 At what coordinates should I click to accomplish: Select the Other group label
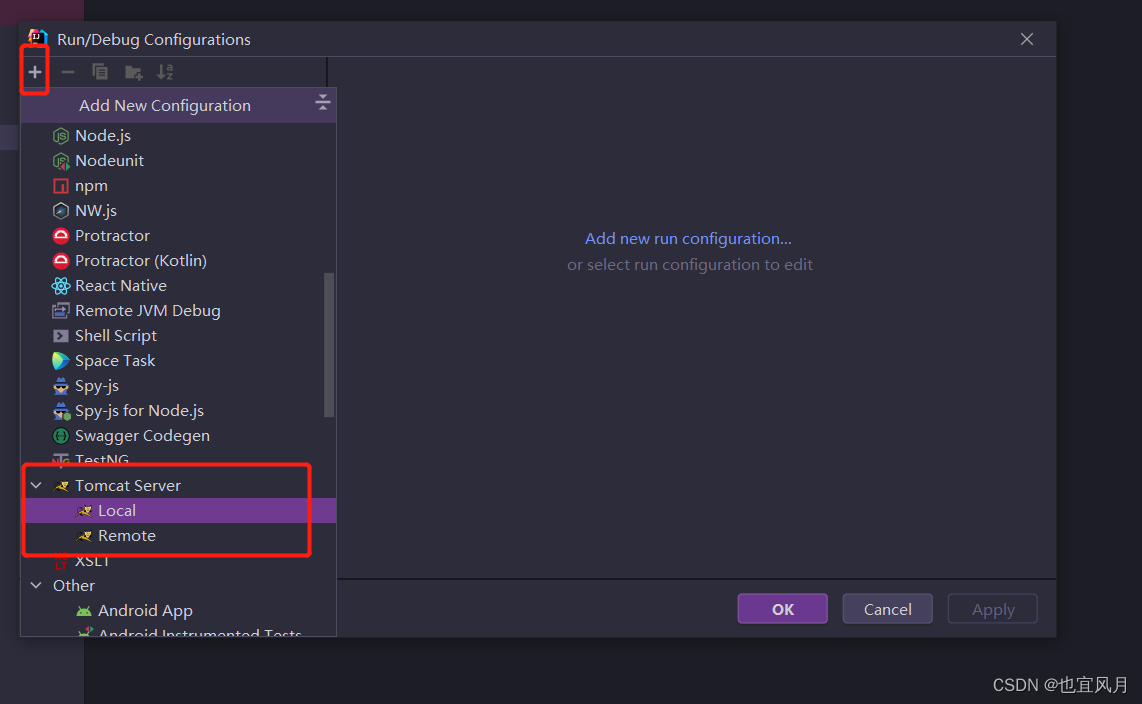click(74, 585)
